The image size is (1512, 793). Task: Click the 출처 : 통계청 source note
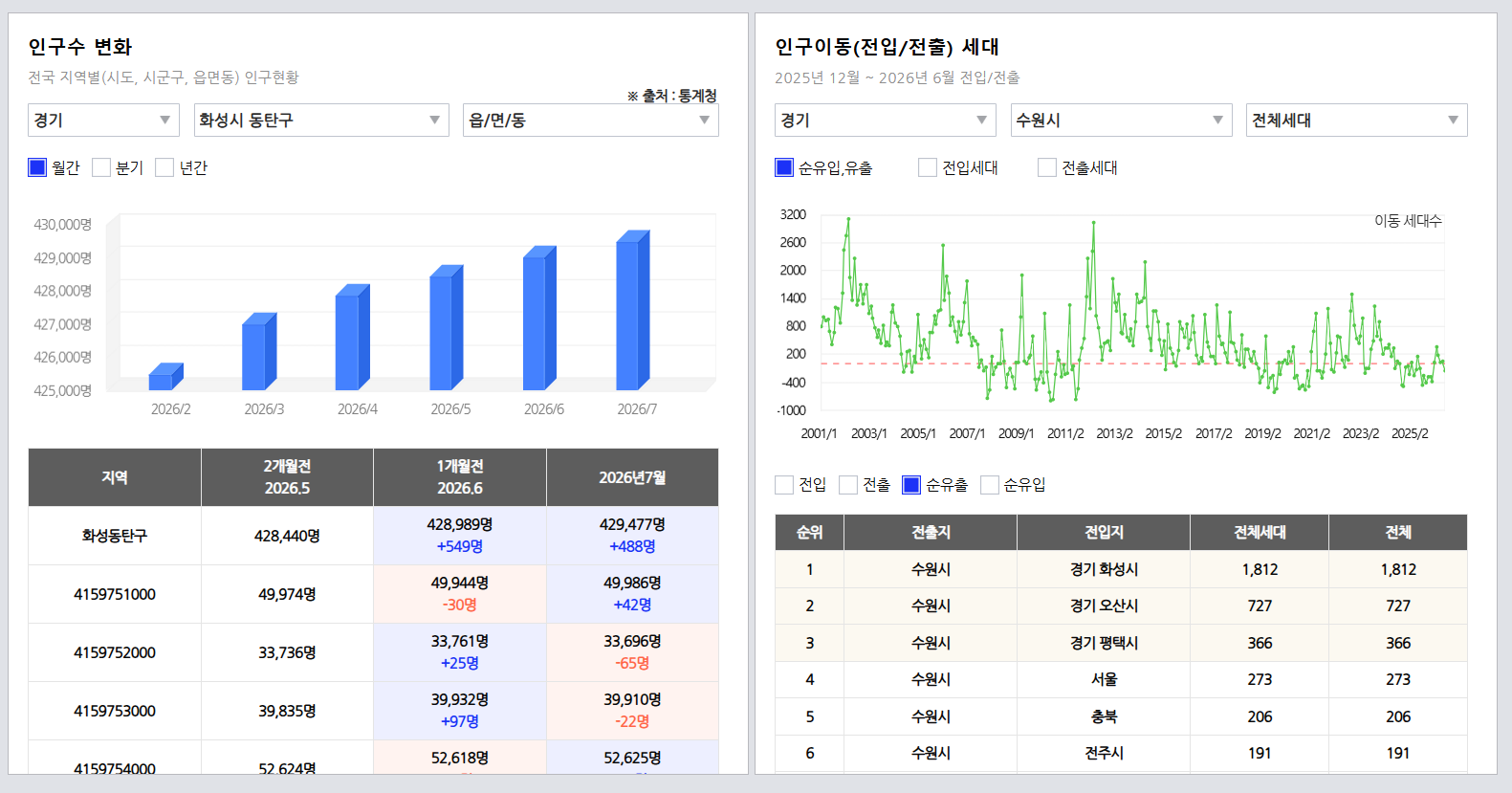click(672, 96)
